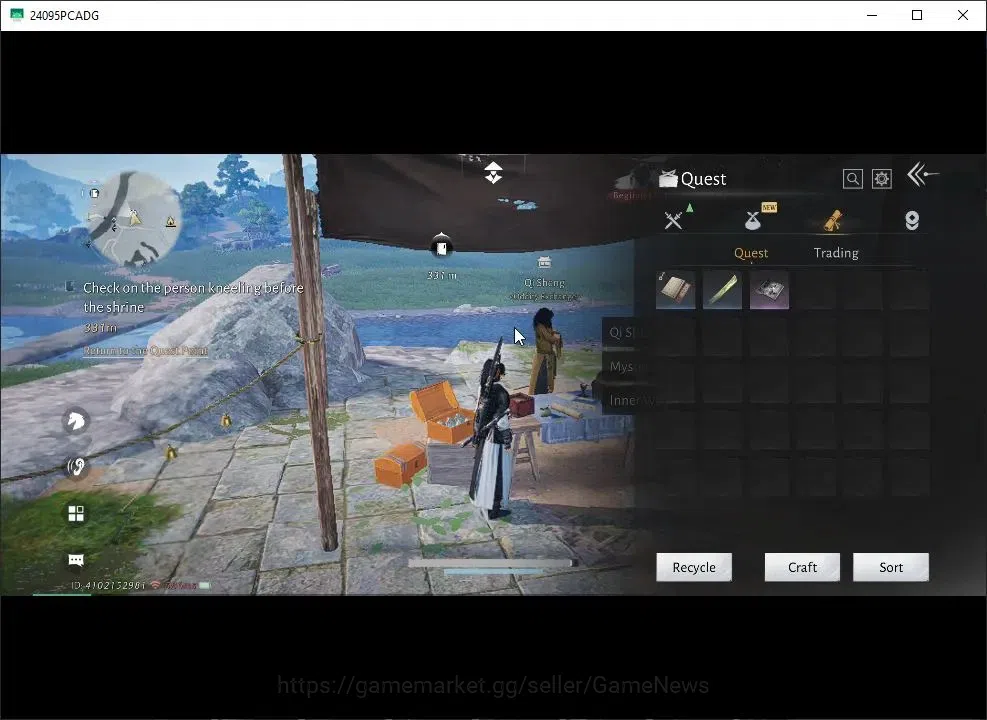This screenshot has height=720, width=987.
Task: Sort the inventory items
Action: coord(891,567)
